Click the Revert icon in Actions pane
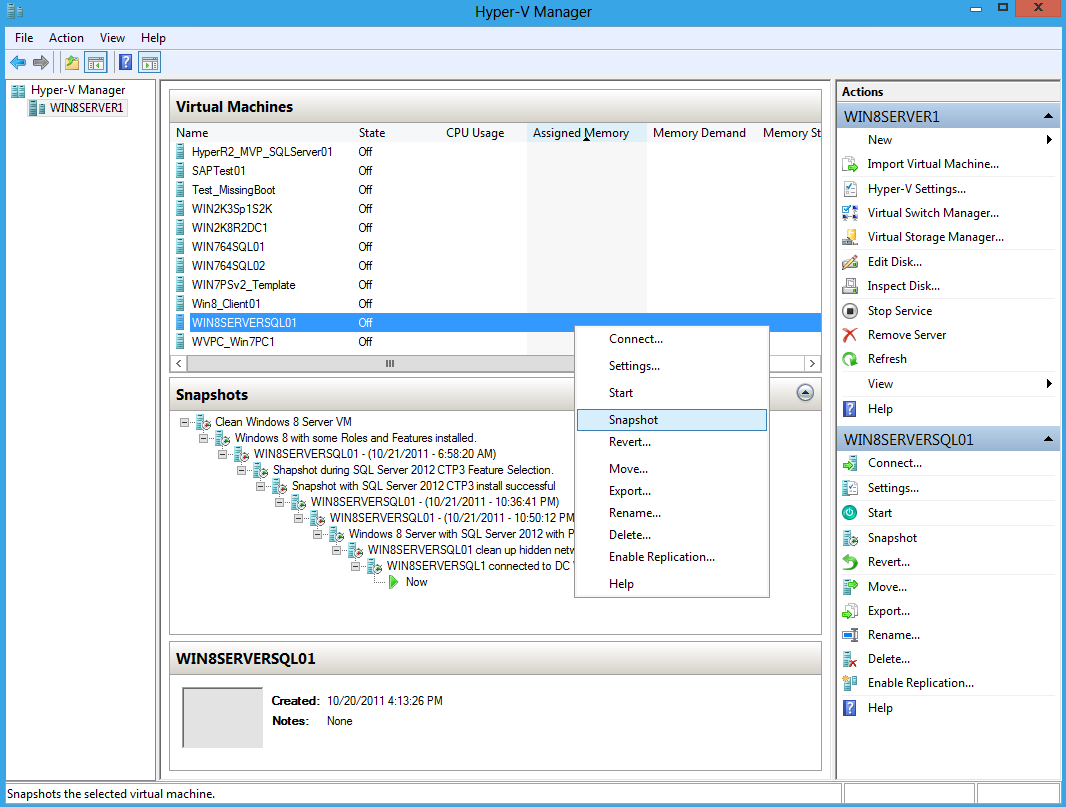This screenshot has width=1066, height=807. pyautogui.click(x=850, y=562)
